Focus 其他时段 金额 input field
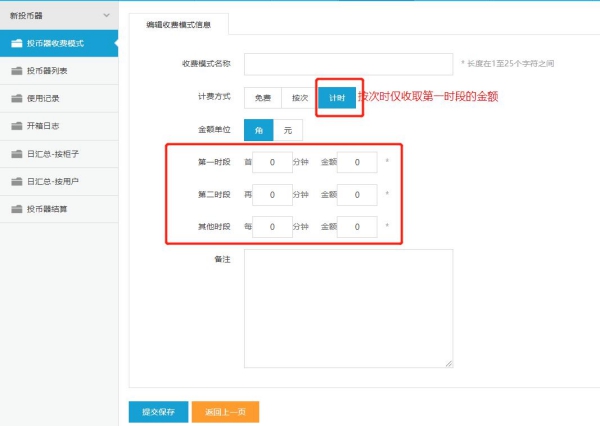This screenshot has height=426, width=600. point(357,227)
